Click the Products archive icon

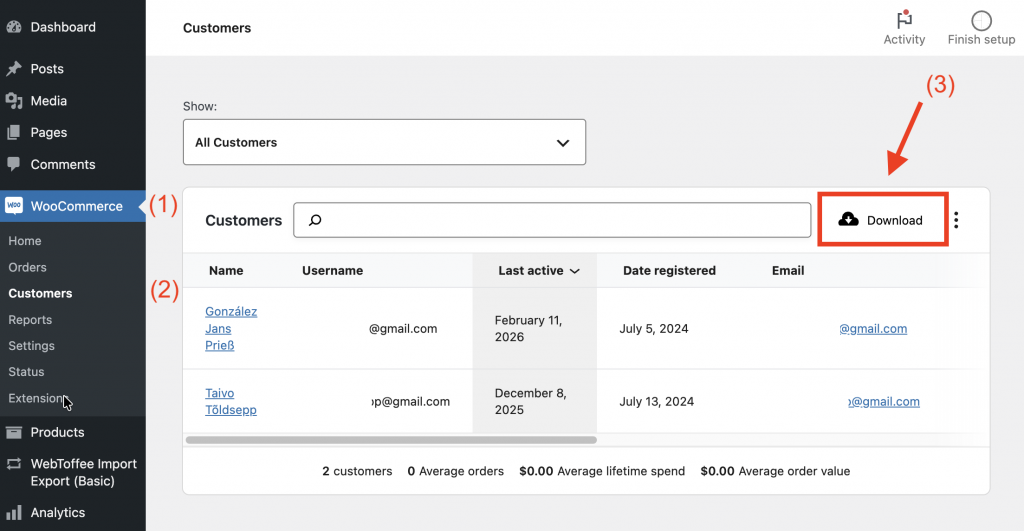point(14,432)
